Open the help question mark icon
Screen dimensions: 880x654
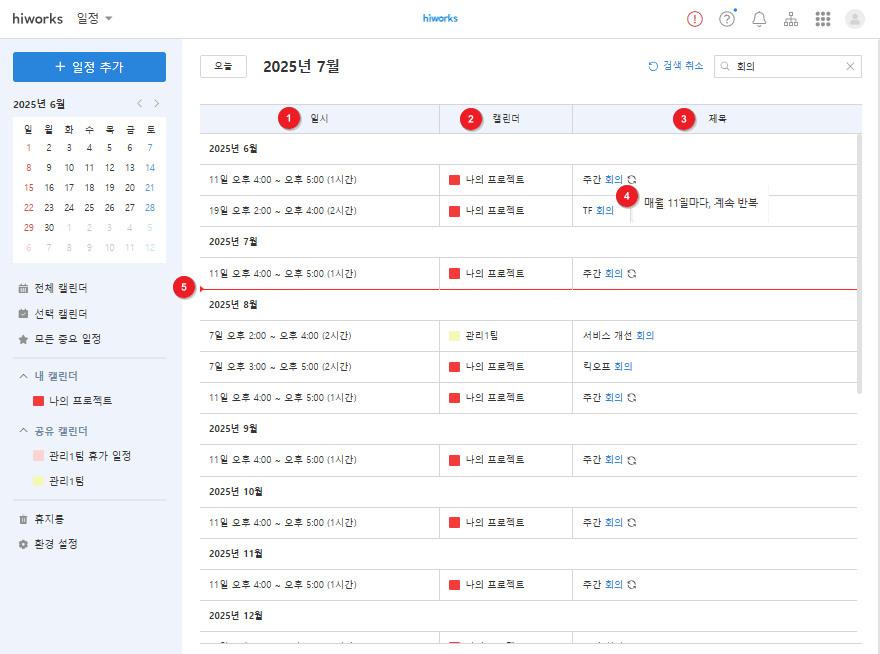[x=727, y=19]
